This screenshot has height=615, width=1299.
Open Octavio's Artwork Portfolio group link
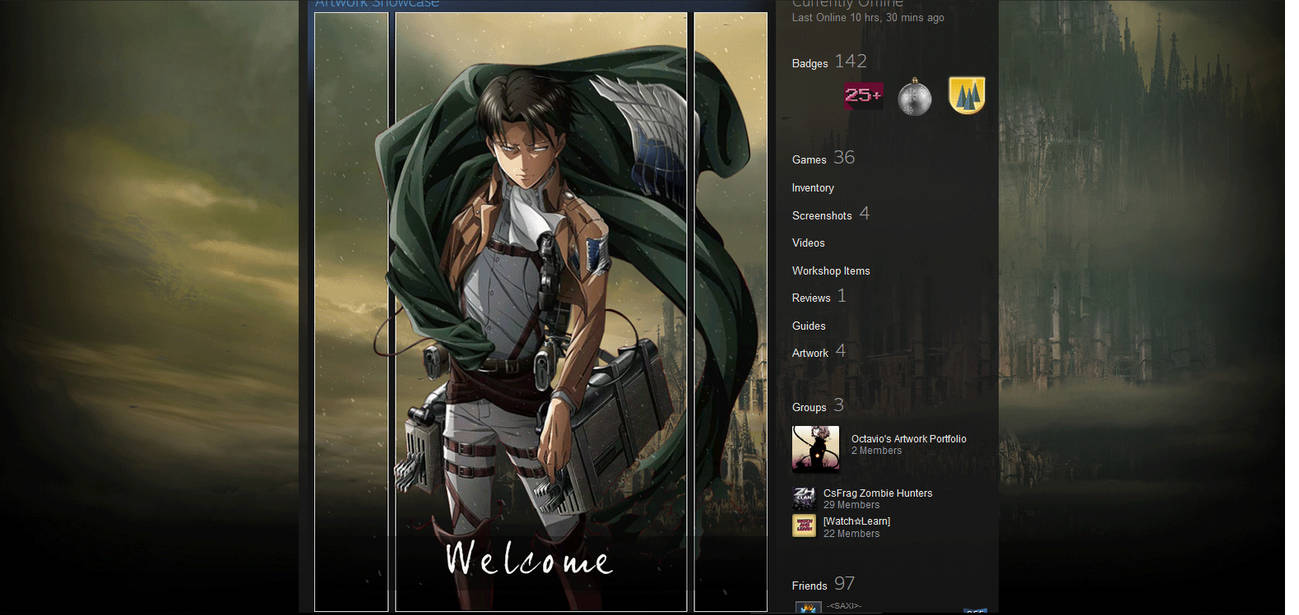[x=909, y=439]
